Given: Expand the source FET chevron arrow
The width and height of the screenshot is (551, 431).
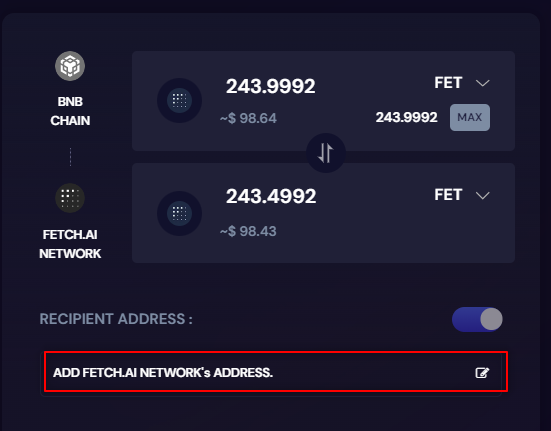Looking at the screenshot, I should [482, 83].
